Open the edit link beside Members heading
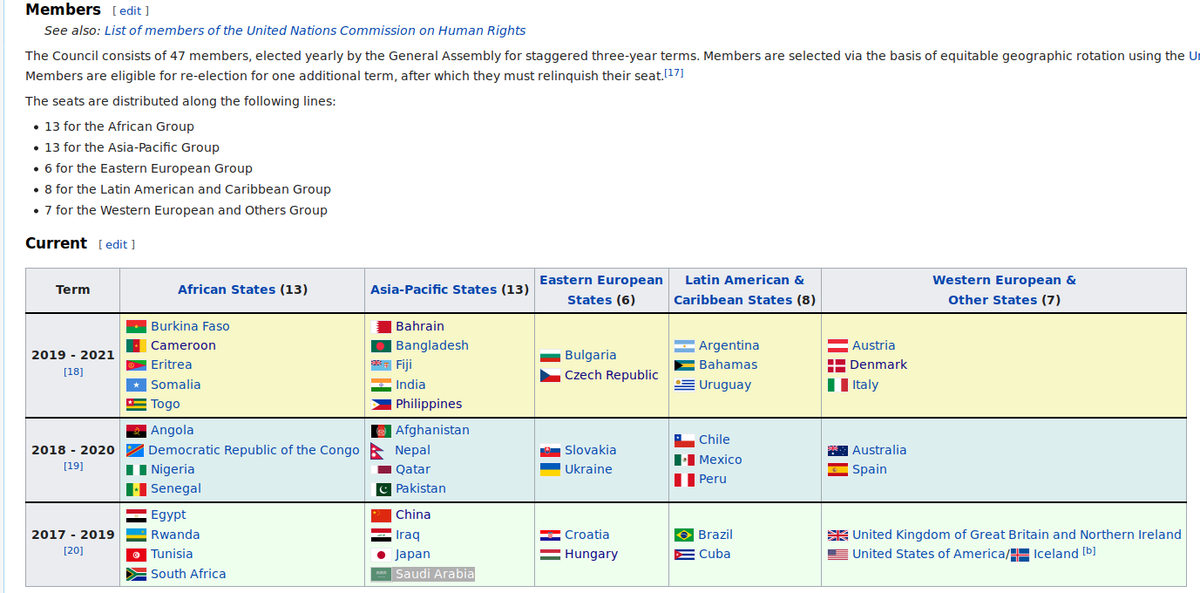The height and width of the screenshot is (593, 1200). pyautogui.click(x=132, y=11)
